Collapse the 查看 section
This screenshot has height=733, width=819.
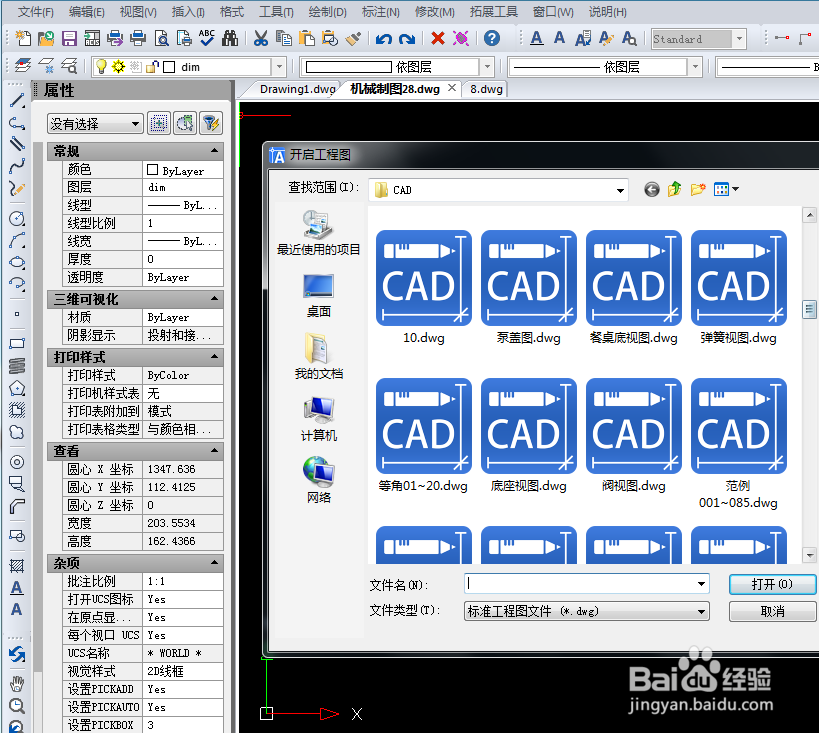click(214, 450)
